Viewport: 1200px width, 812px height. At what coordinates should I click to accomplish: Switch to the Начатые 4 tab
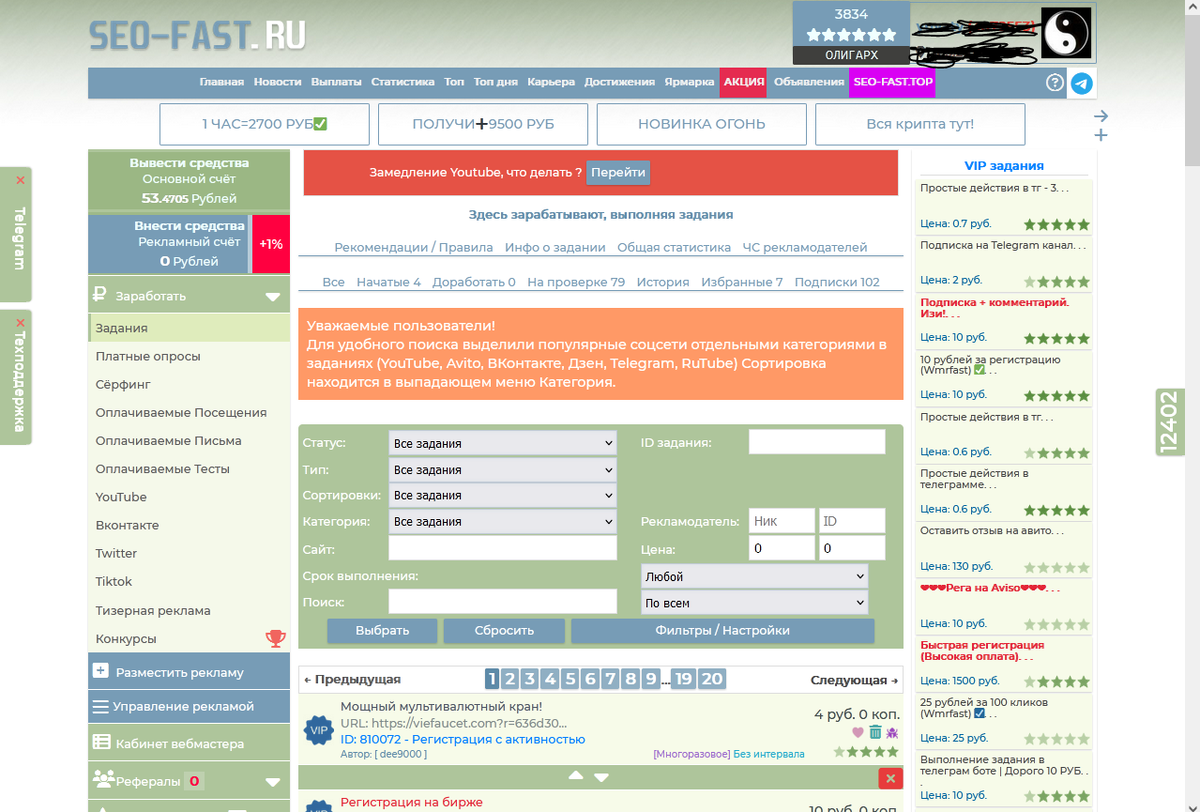[389, 282]
